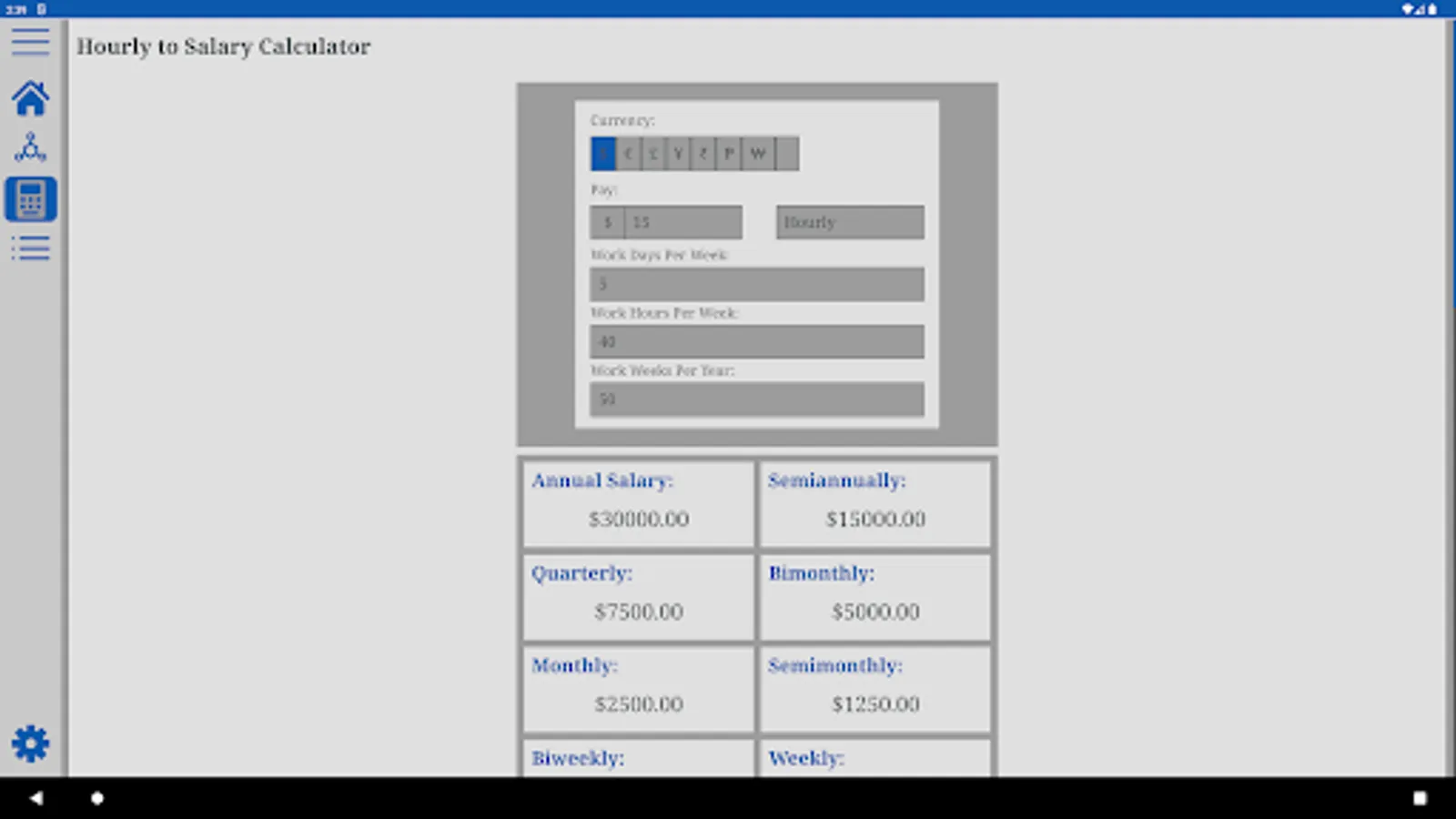Click the Annual Salary result box
Viewport: 1456px width, 819px height.
tap(637, 504)
